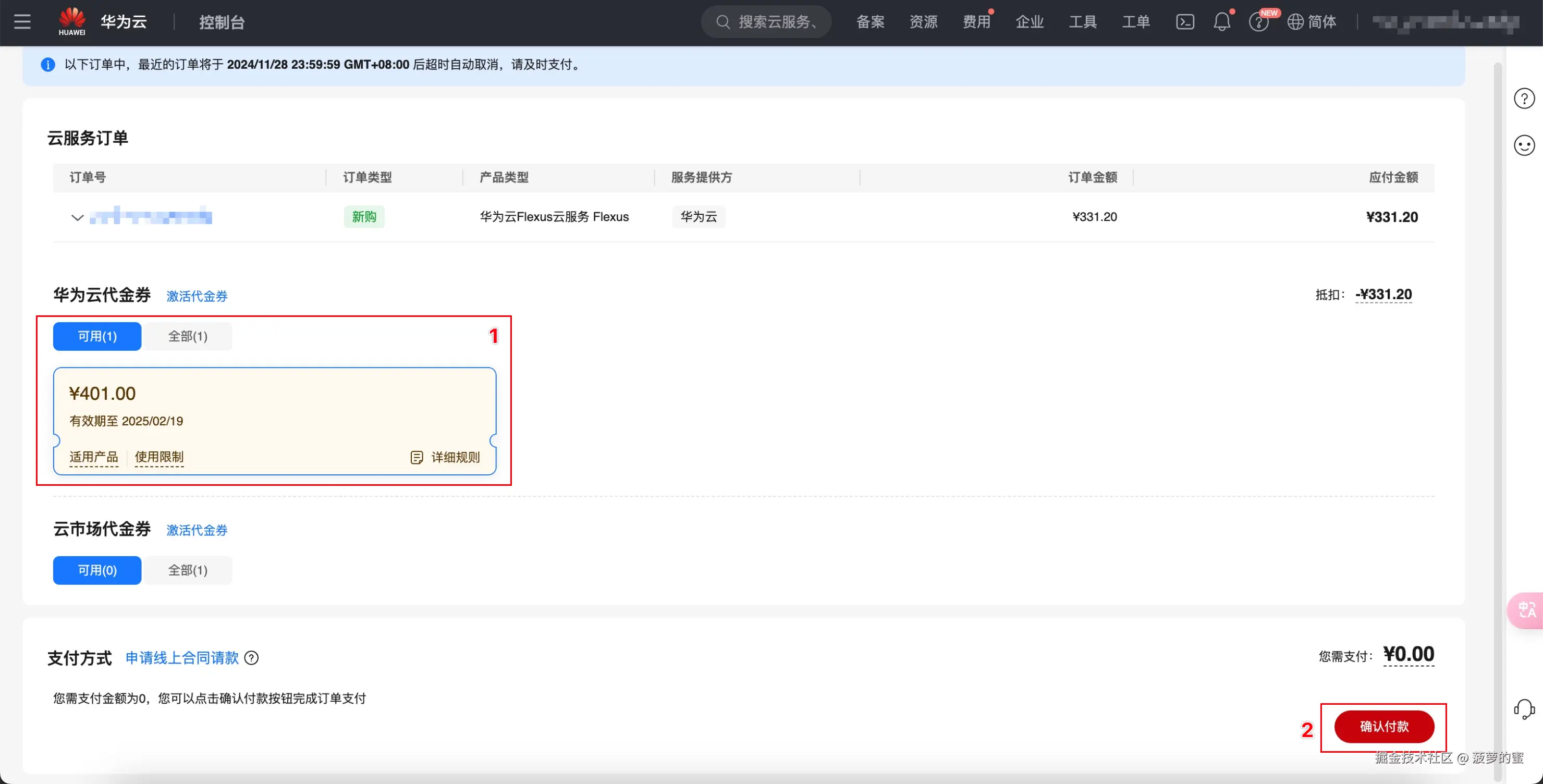Open the 费用 menu

pyautogui.click(x=976, y=22)
